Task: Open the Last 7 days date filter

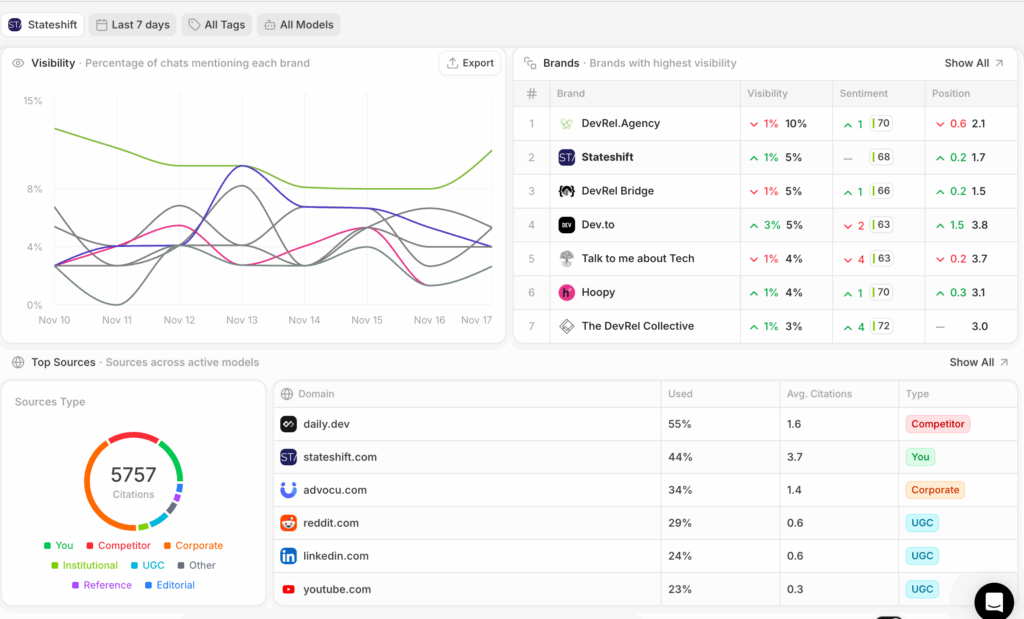Action: coord(132,24)
